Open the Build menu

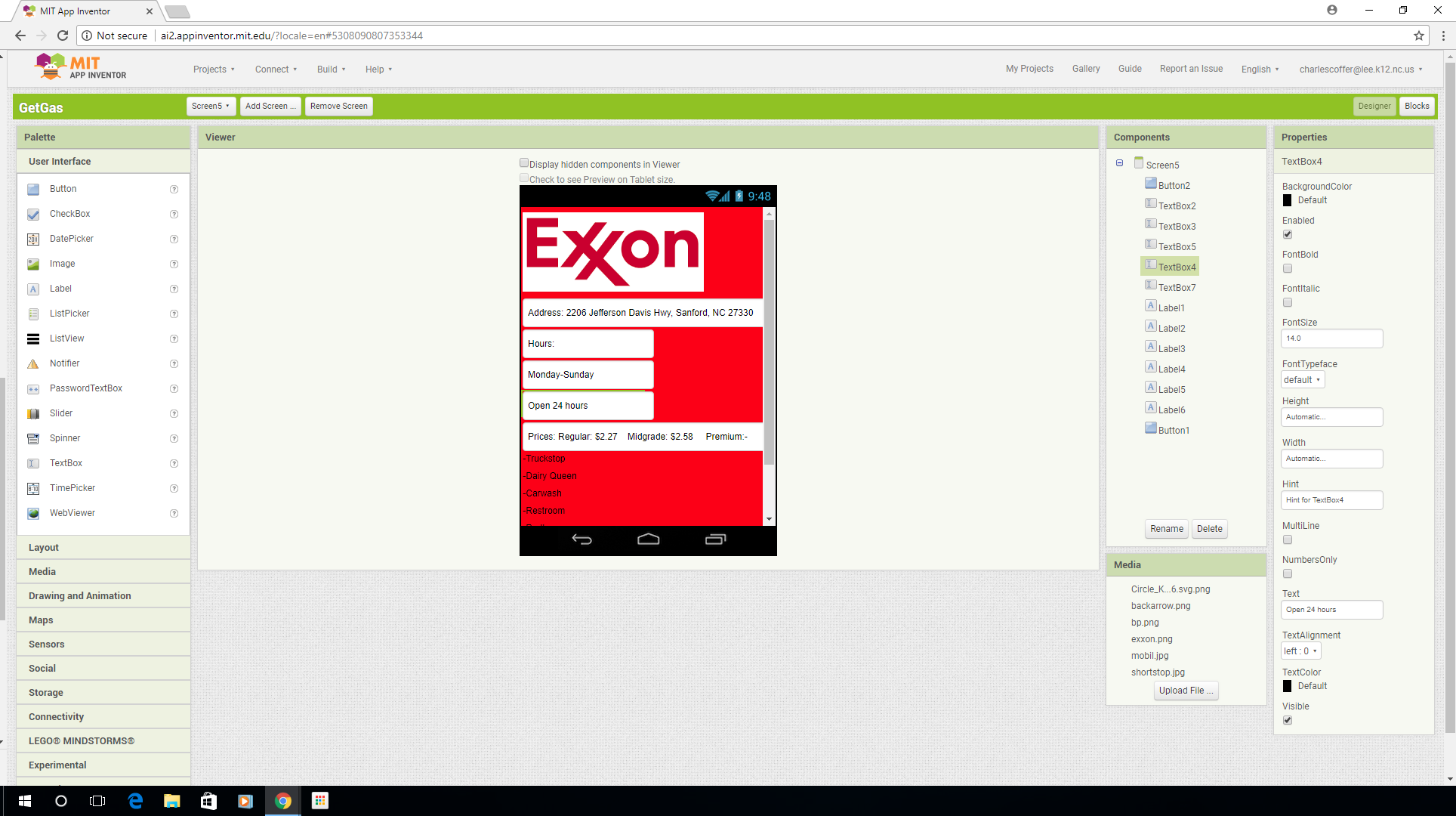point(331,70)
